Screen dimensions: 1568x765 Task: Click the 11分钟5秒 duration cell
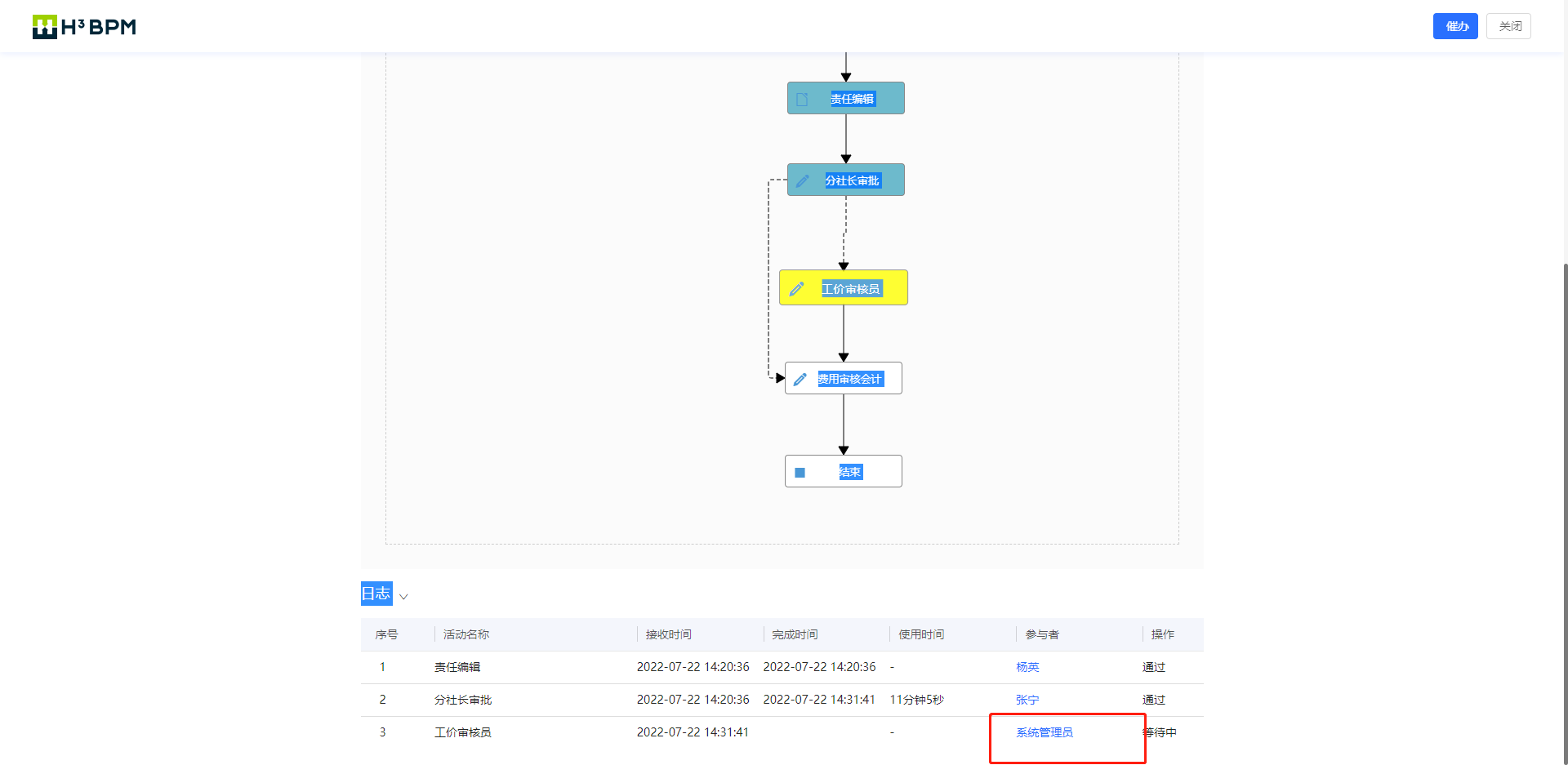[x=916, y=700]
